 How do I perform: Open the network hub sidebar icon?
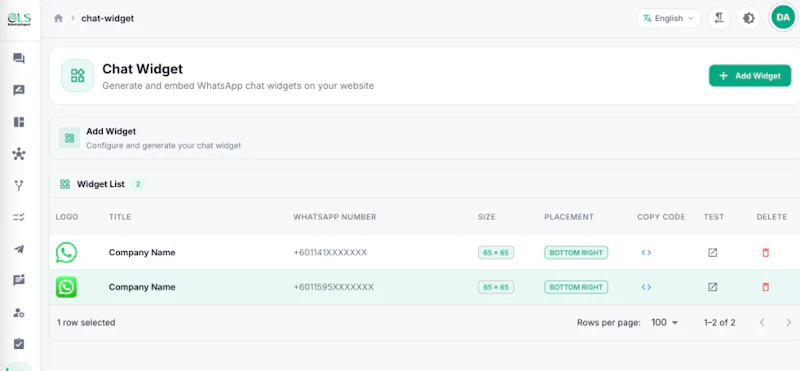[19, 154]
